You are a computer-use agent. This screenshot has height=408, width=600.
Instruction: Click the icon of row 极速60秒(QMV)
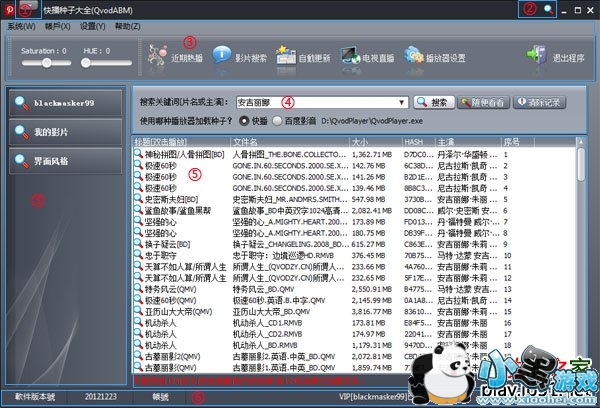pyautogui.click(x=138, y=300)
